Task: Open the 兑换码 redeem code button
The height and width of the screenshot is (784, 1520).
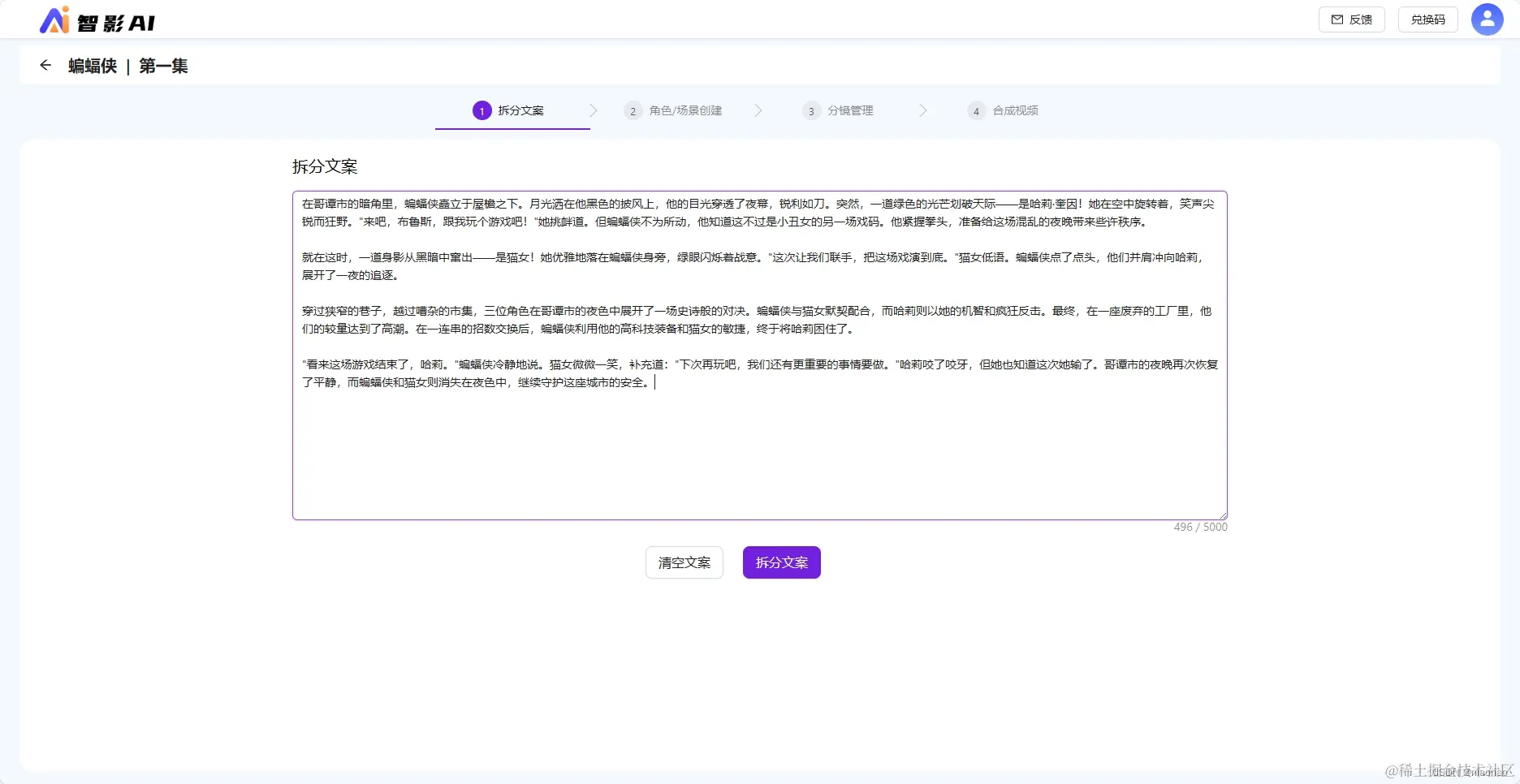Action: [1427, 19]
